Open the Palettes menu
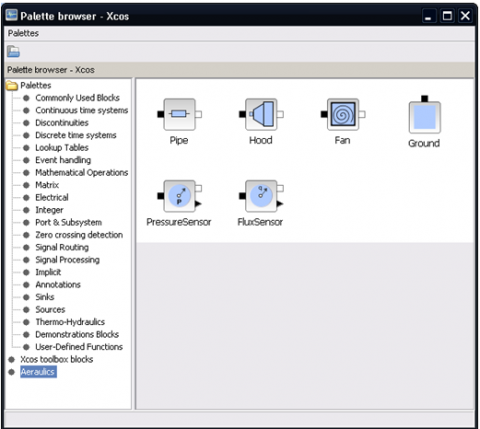480x429 pixels. click(x=23, y=33)
